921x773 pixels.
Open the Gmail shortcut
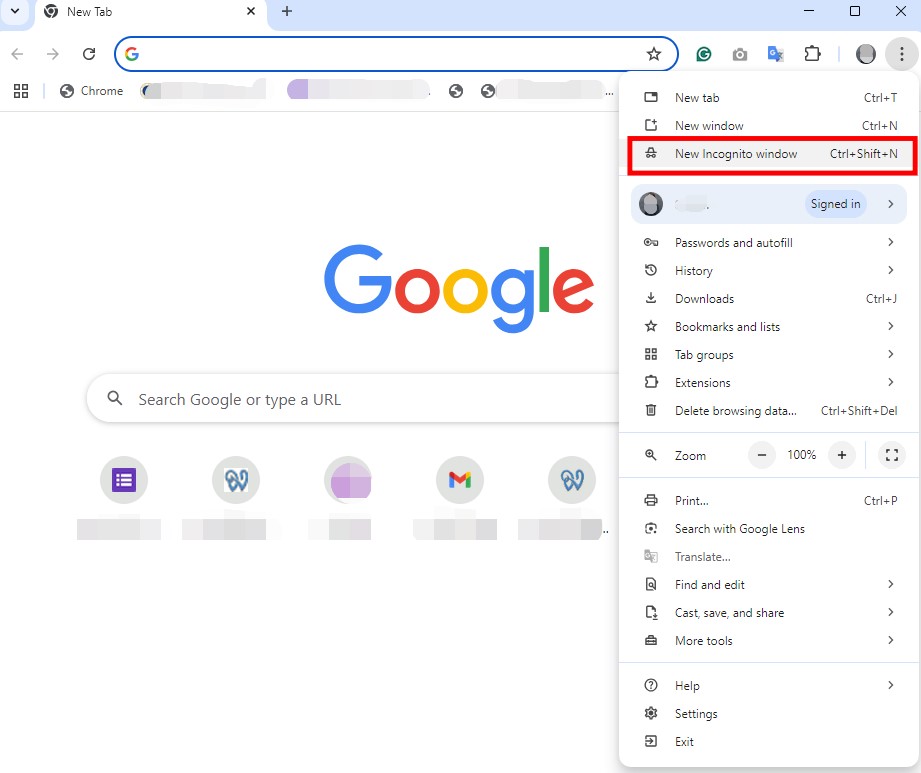[459, 480]
